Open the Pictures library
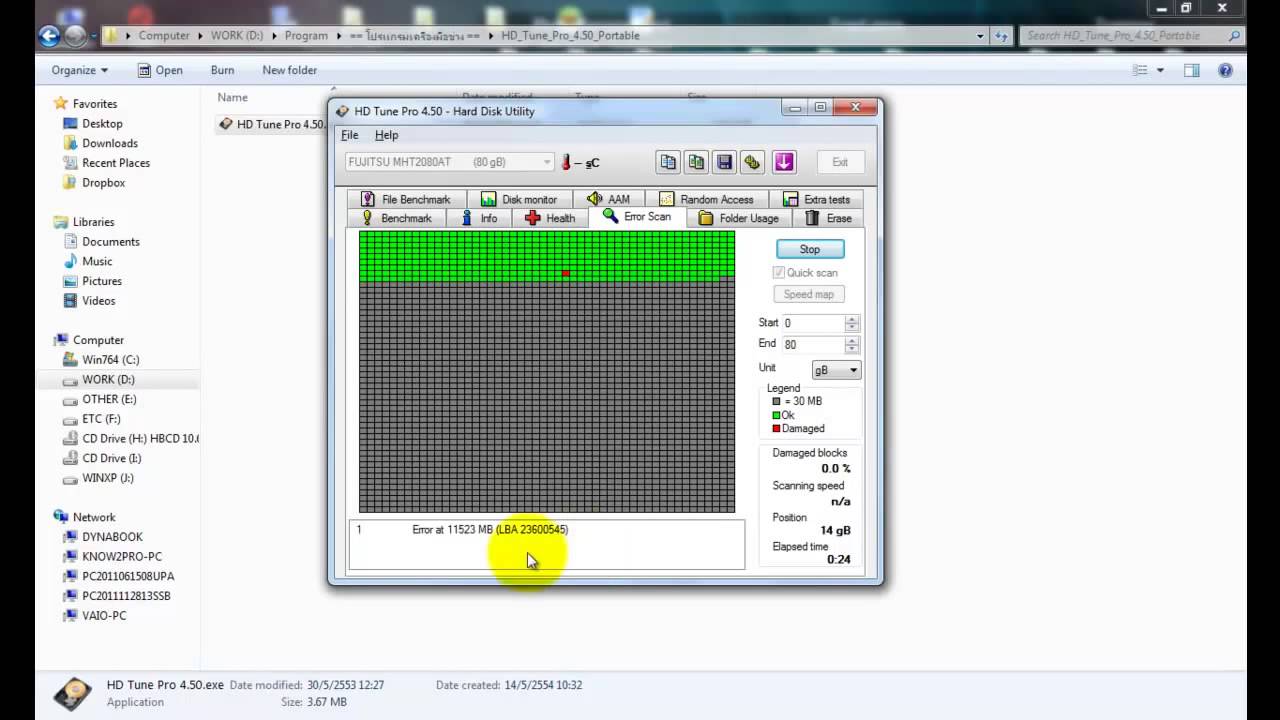This screenshot has width=1280, height=720. point(101,281)
